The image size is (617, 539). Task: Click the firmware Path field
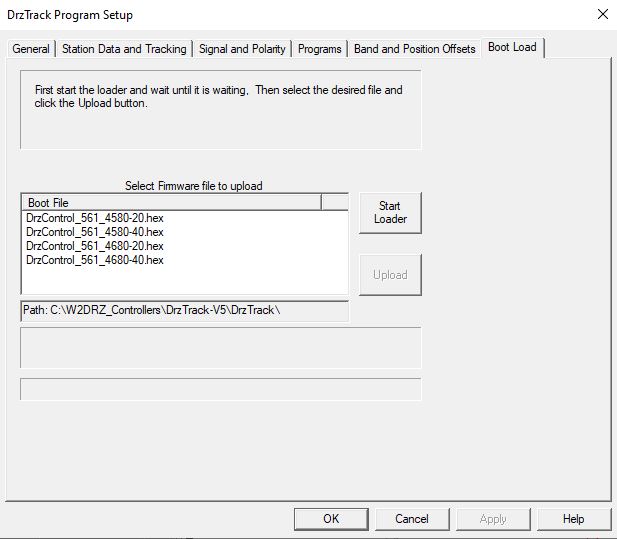tap(185, 311)
